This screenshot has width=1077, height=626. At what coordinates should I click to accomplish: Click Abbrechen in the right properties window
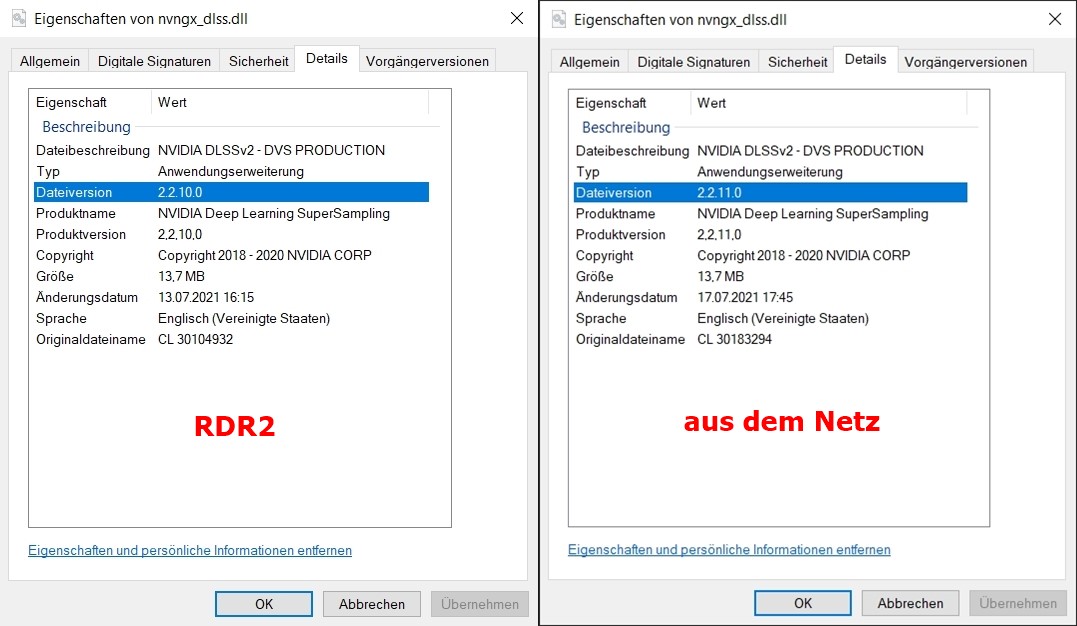click(910, 603)
